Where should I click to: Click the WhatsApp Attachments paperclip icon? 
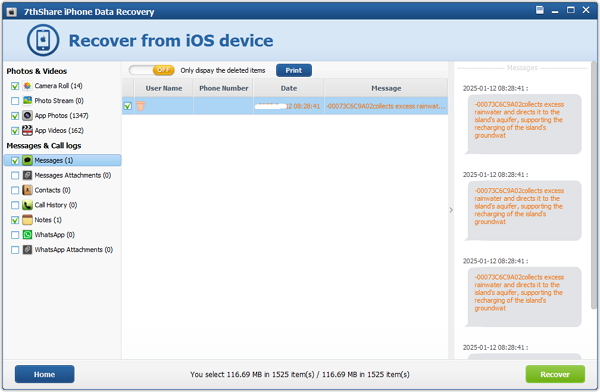tap(27, 250)
